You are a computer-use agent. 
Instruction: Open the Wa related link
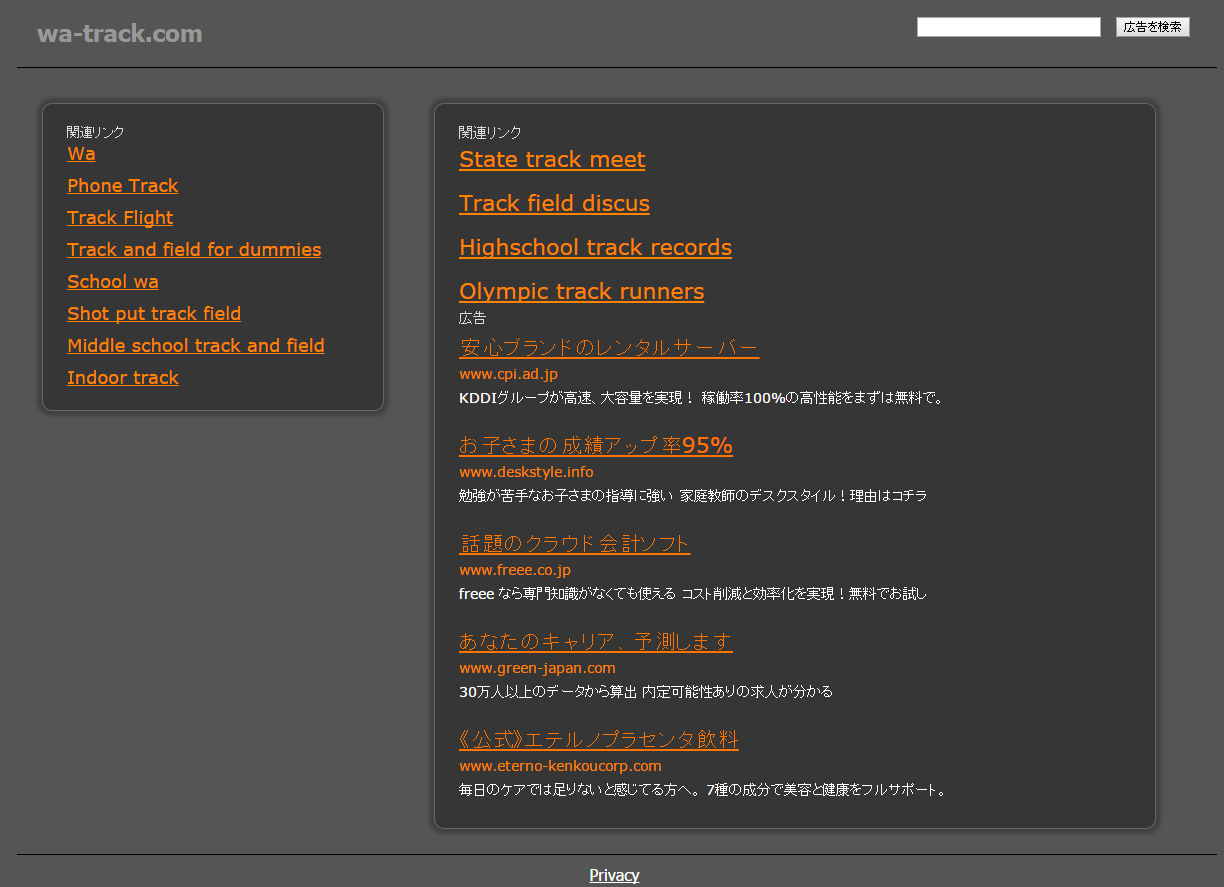click(81, 154)
